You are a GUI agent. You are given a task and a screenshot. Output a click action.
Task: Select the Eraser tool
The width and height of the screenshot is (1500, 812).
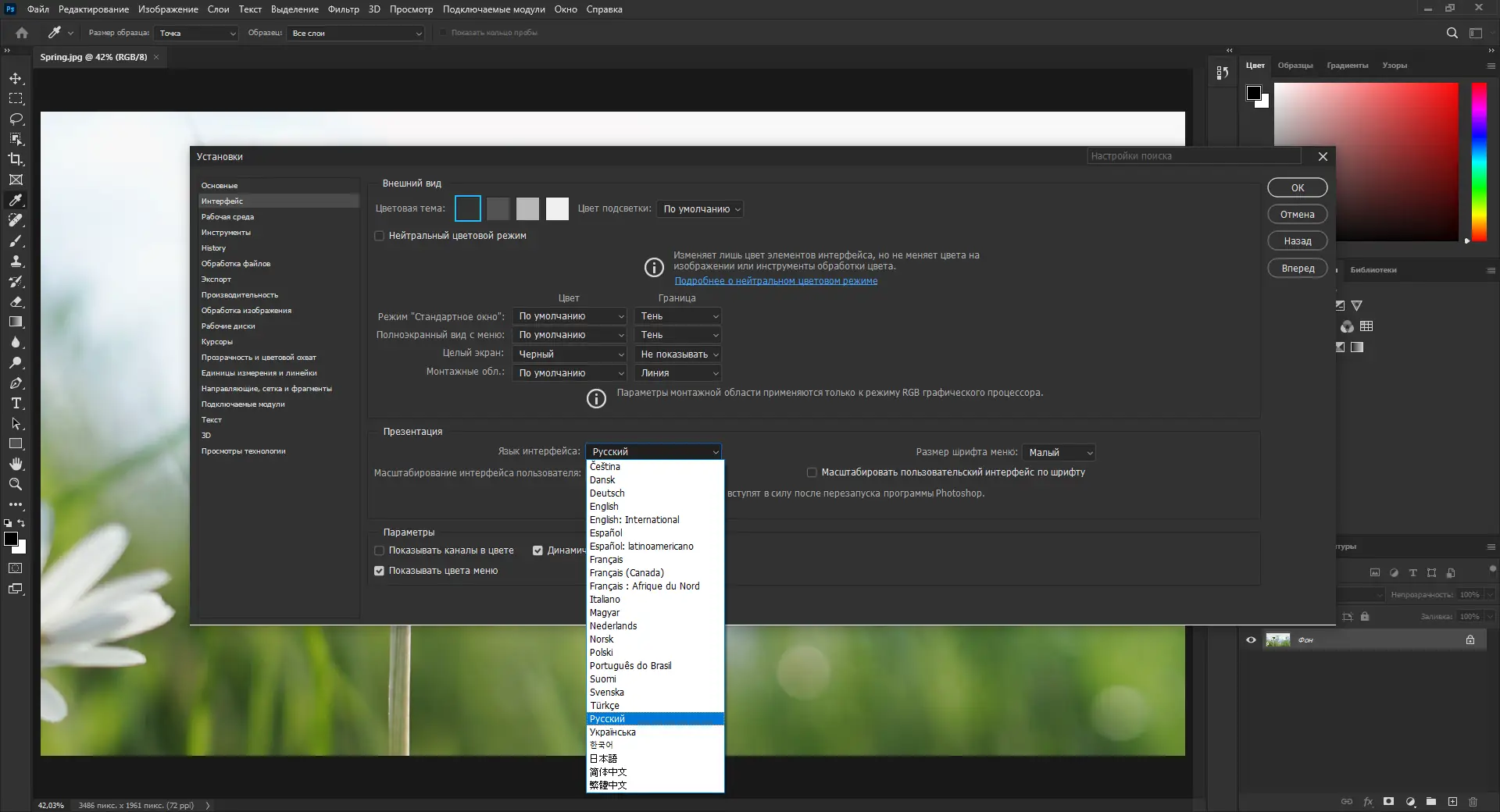pyautogui.click(x=16, y=301)
